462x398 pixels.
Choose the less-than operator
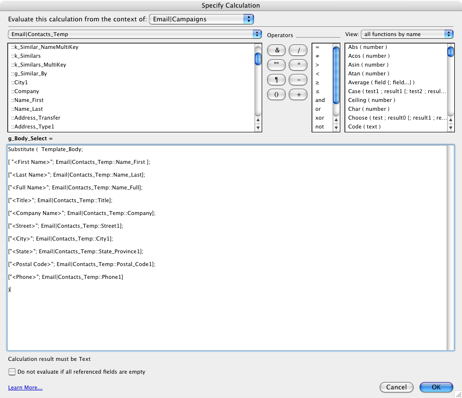322,73
